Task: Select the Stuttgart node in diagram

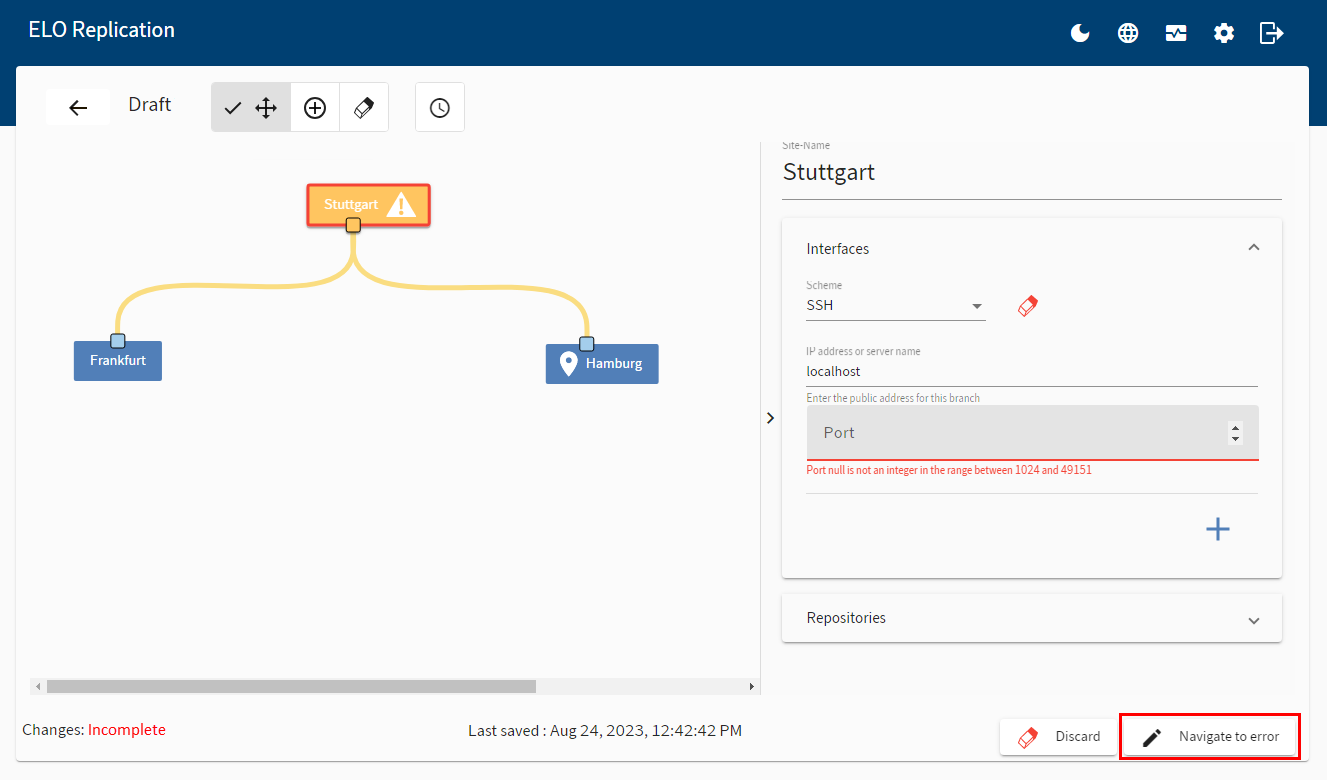Action: (x=368, y=205)
